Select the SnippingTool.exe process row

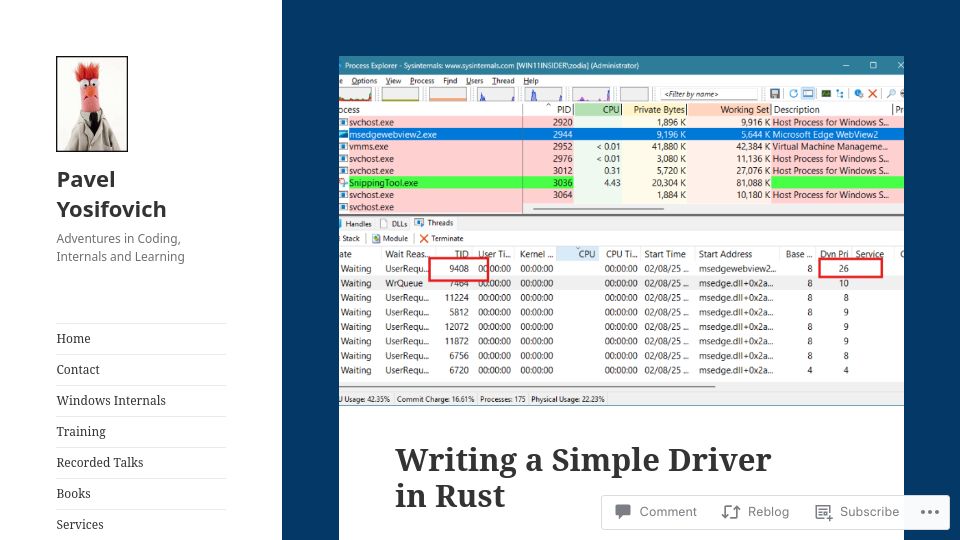pos(621,182)
